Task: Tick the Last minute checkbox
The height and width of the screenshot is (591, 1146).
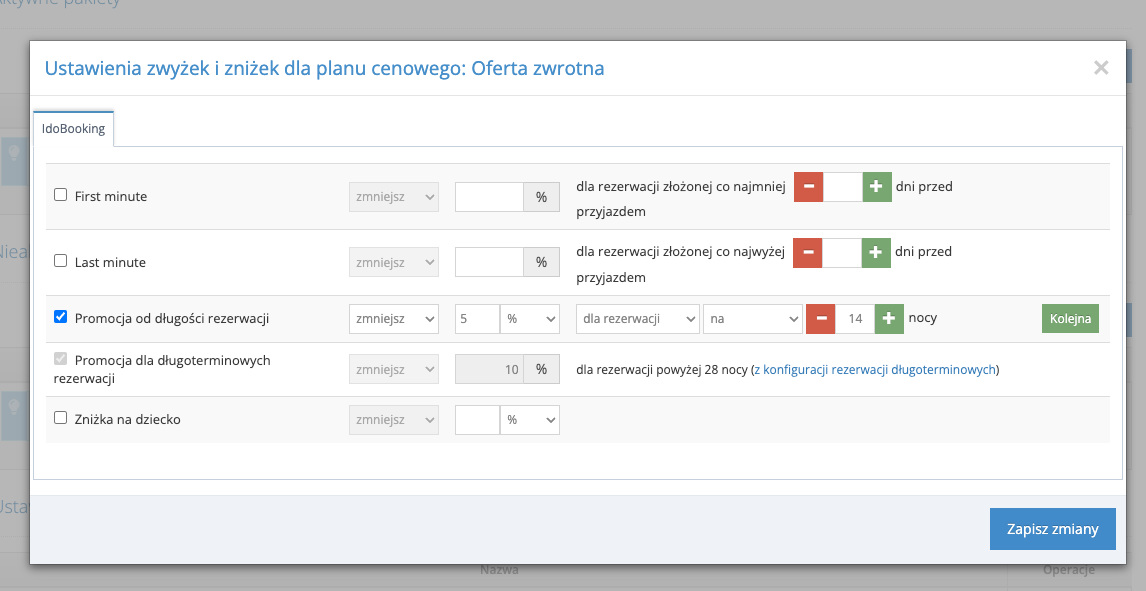Action: click(61, 261)
